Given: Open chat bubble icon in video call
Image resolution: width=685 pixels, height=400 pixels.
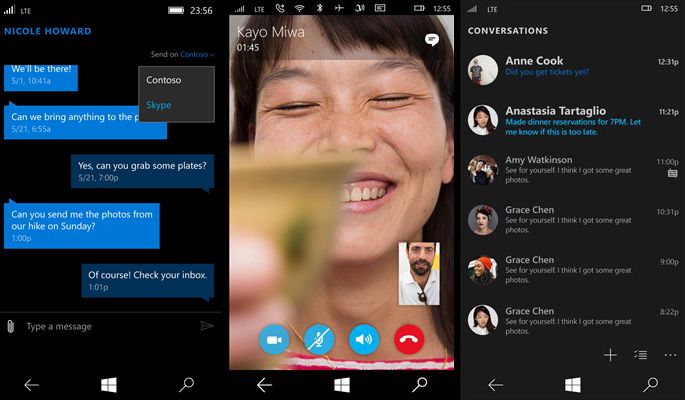Looking at the screenshot, I should [x=432, y=40].
